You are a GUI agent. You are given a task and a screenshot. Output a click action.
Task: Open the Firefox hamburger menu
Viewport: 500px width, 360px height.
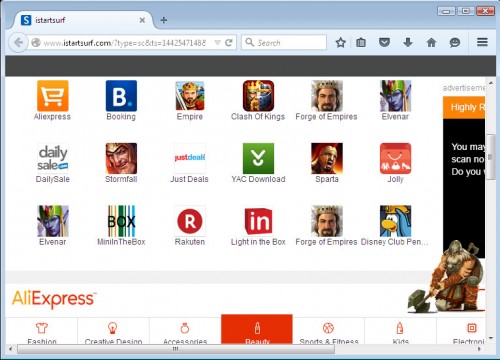[482, 42]
